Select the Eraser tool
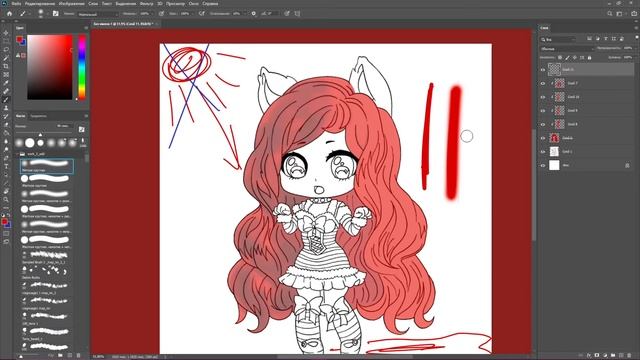The width and height of the screenshot is (640, 360). (6, 125)
